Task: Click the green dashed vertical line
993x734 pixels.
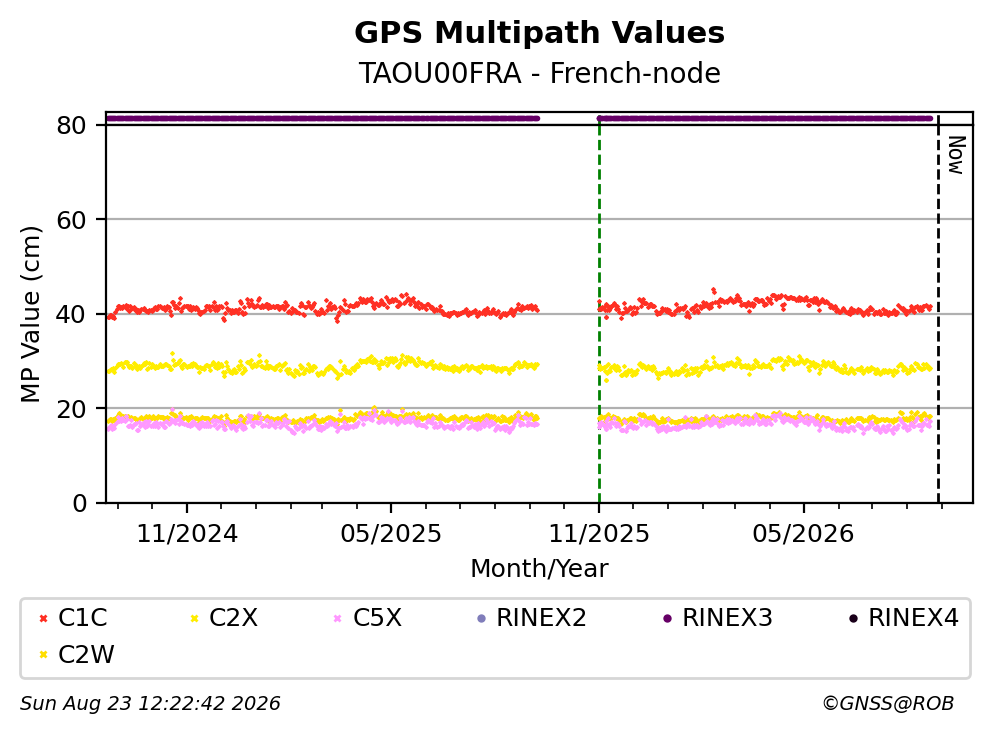Action: pos(599,313)
